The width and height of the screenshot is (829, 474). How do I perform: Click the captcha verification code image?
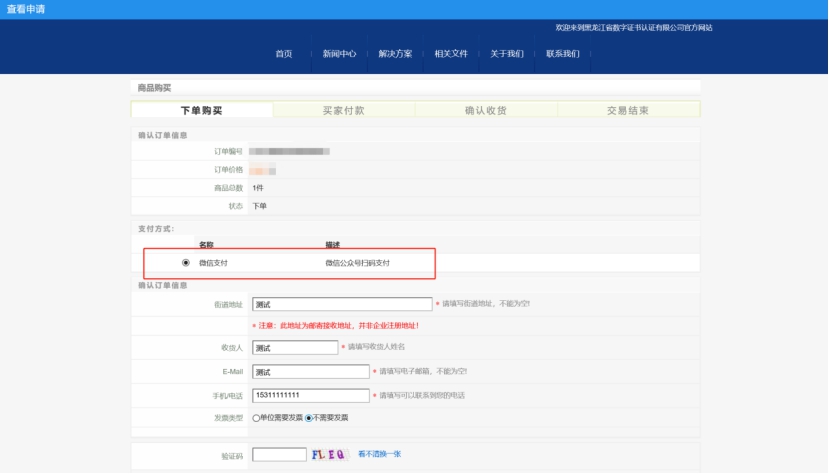click(329, 454)
